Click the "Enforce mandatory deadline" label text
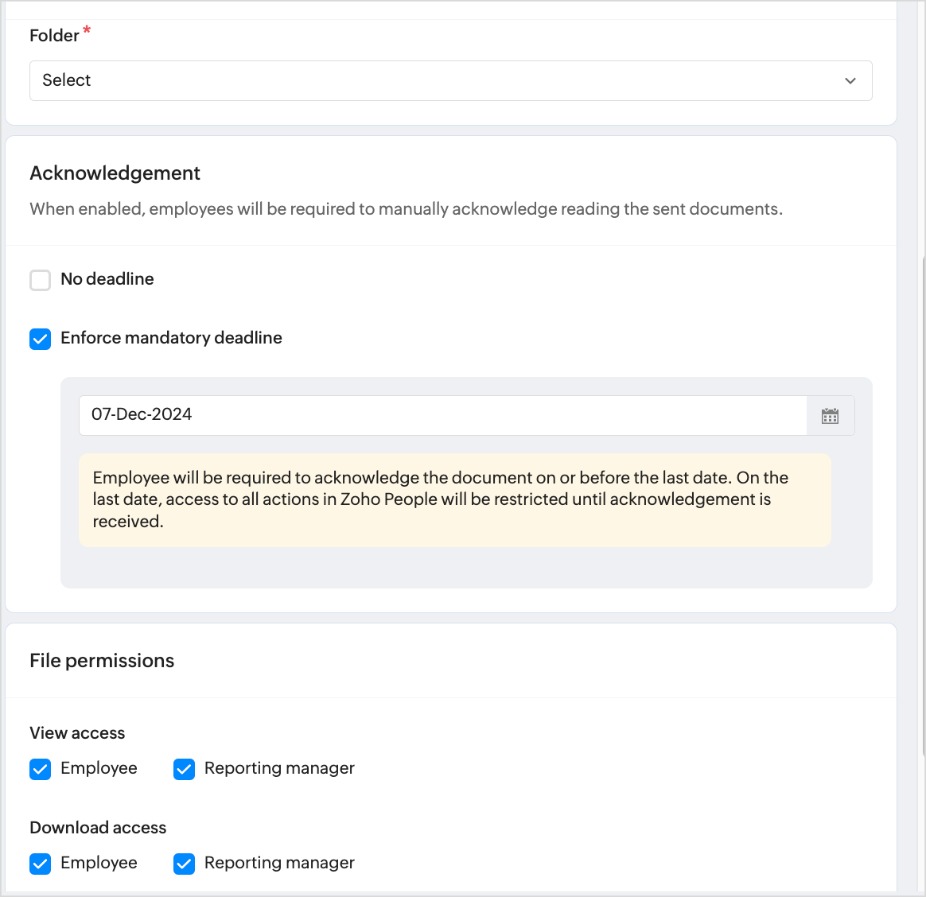Image resolution: width=926 pixels, height=897 pixels. point(171,338)
